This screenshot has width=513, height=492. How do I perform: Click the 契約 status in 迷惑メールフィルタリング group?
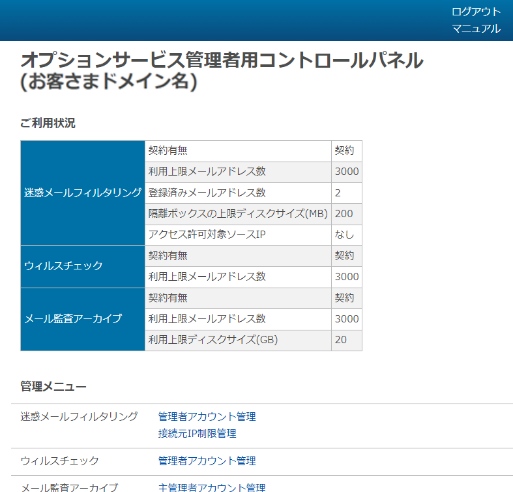[347, 151]
